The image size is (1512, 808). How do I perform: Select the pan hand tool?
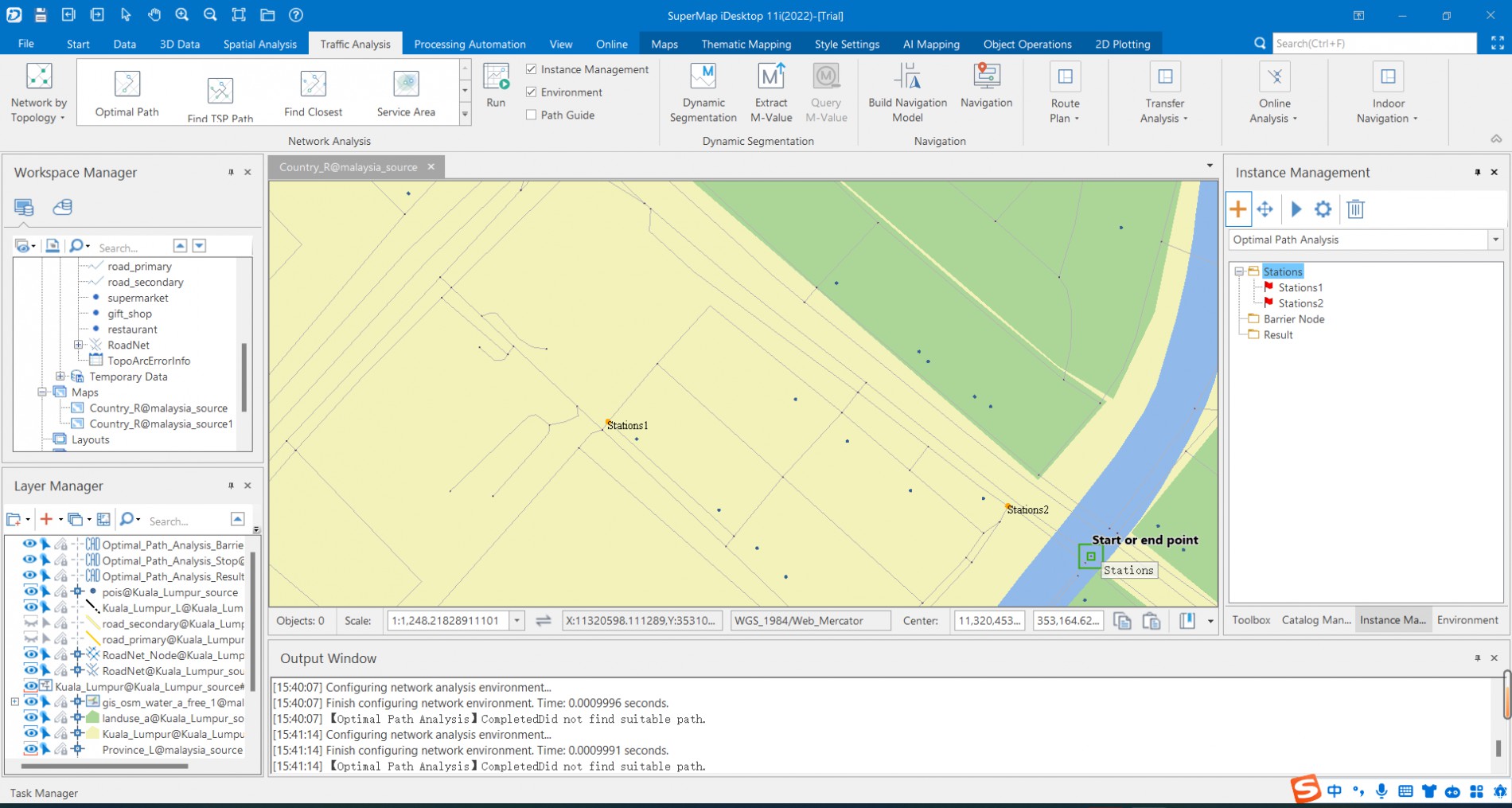pos(154,15)
